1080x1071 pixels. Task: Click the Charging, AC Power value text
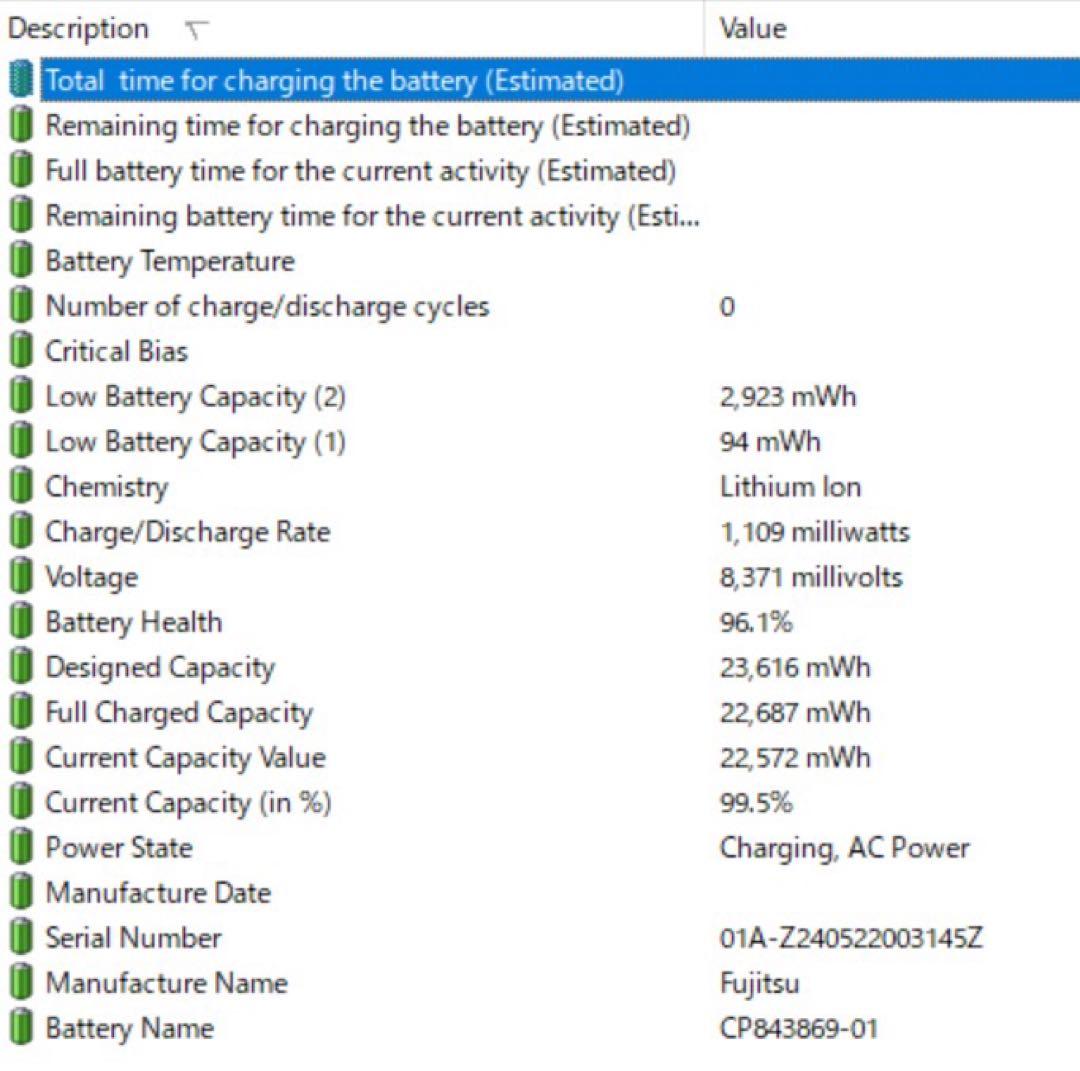tap(843, 847)
